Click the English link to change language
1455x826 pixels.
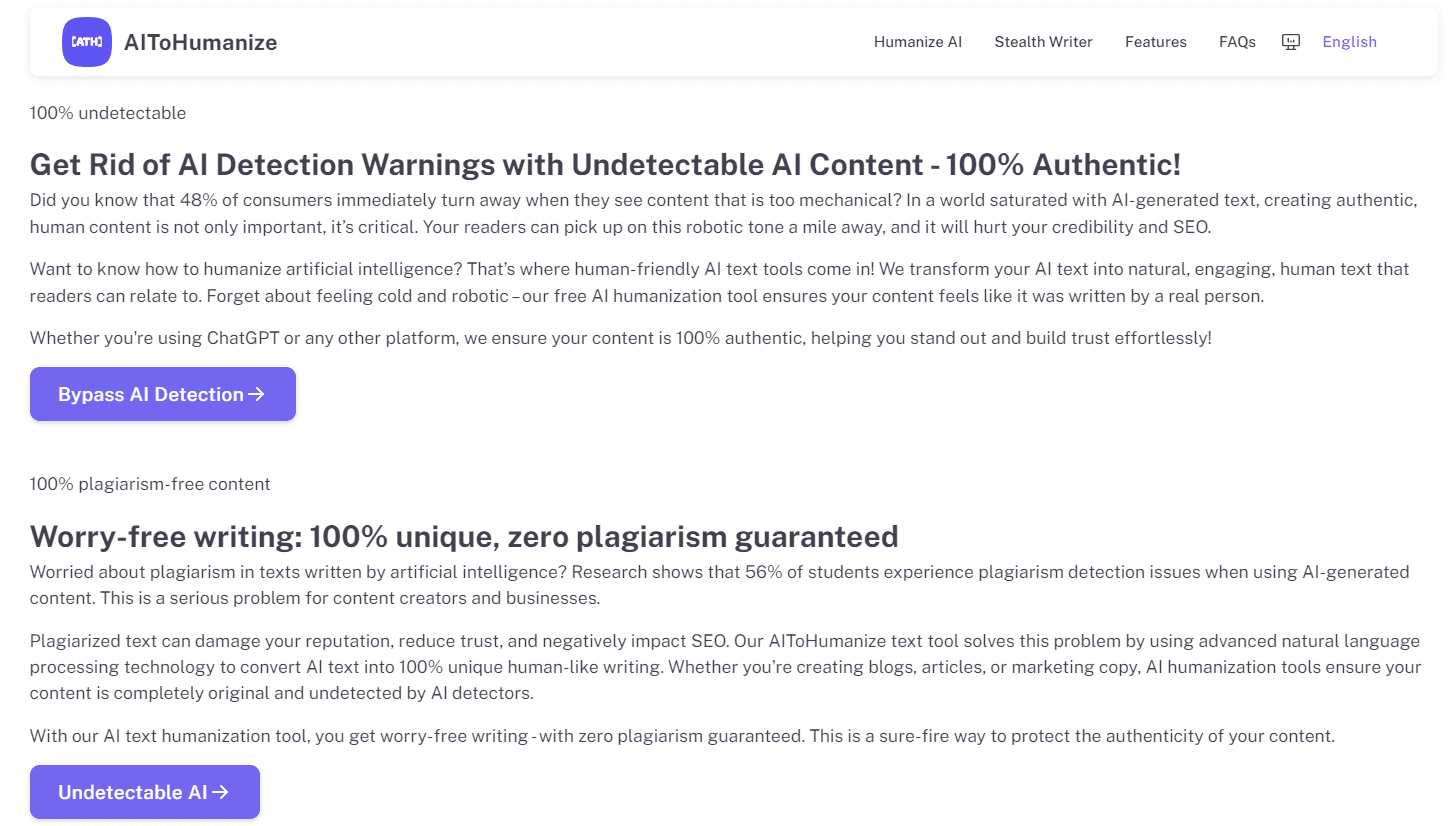coord(1349,41)
